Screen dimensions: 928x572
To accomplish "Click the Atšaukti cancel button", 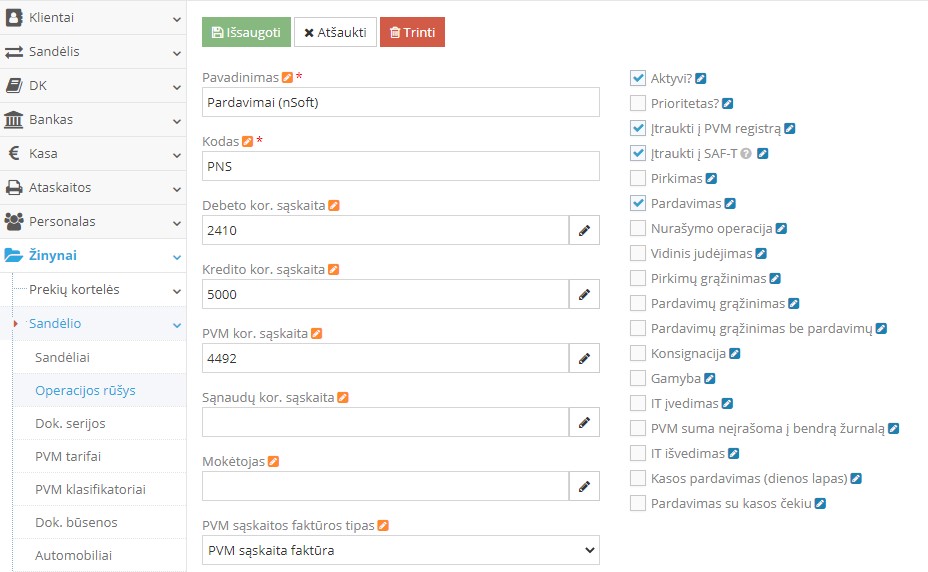I will [335, 32].
